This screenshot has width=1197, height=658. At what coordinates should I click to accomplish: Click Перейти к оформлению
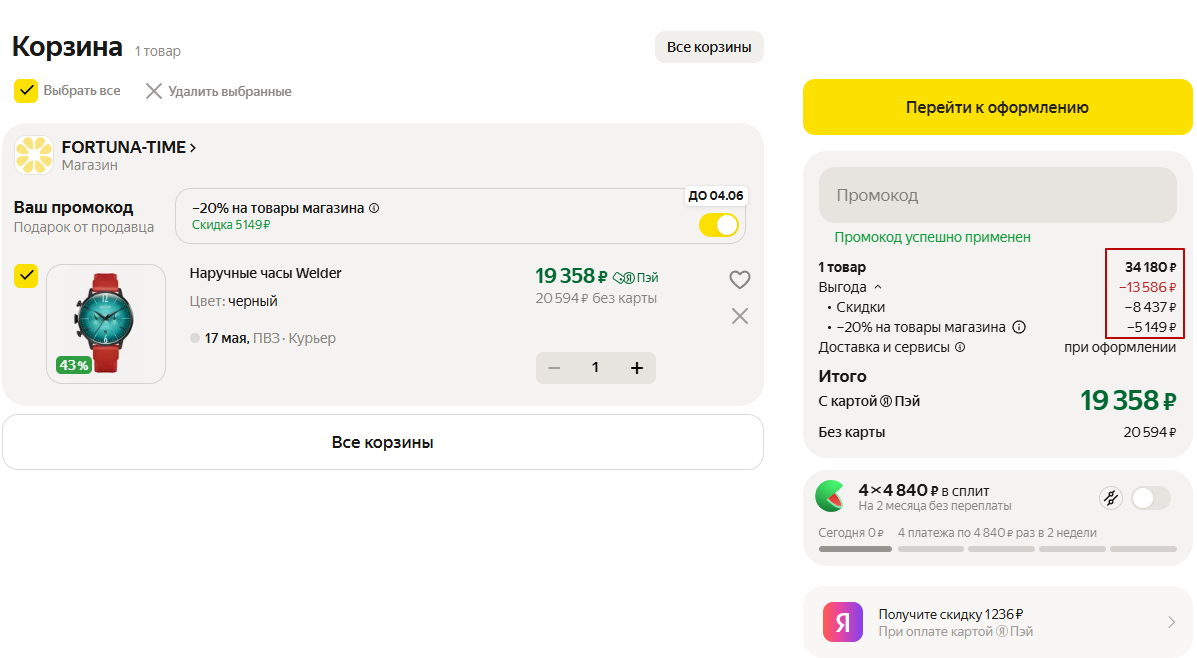pyautogui.click(x=997, y=107)
